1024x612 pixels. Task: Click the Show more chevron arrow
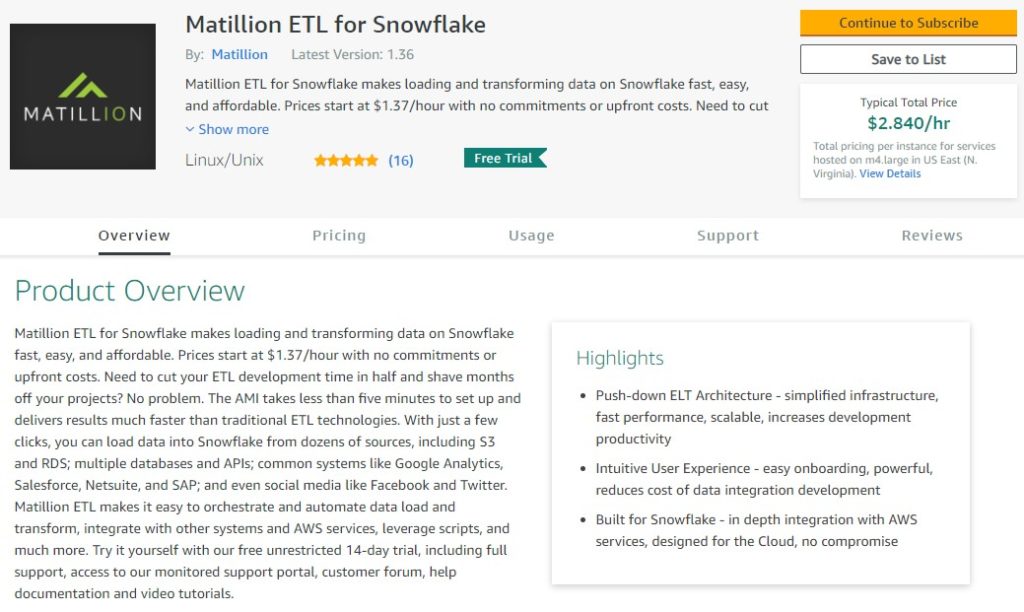click(x=190, y=129)
